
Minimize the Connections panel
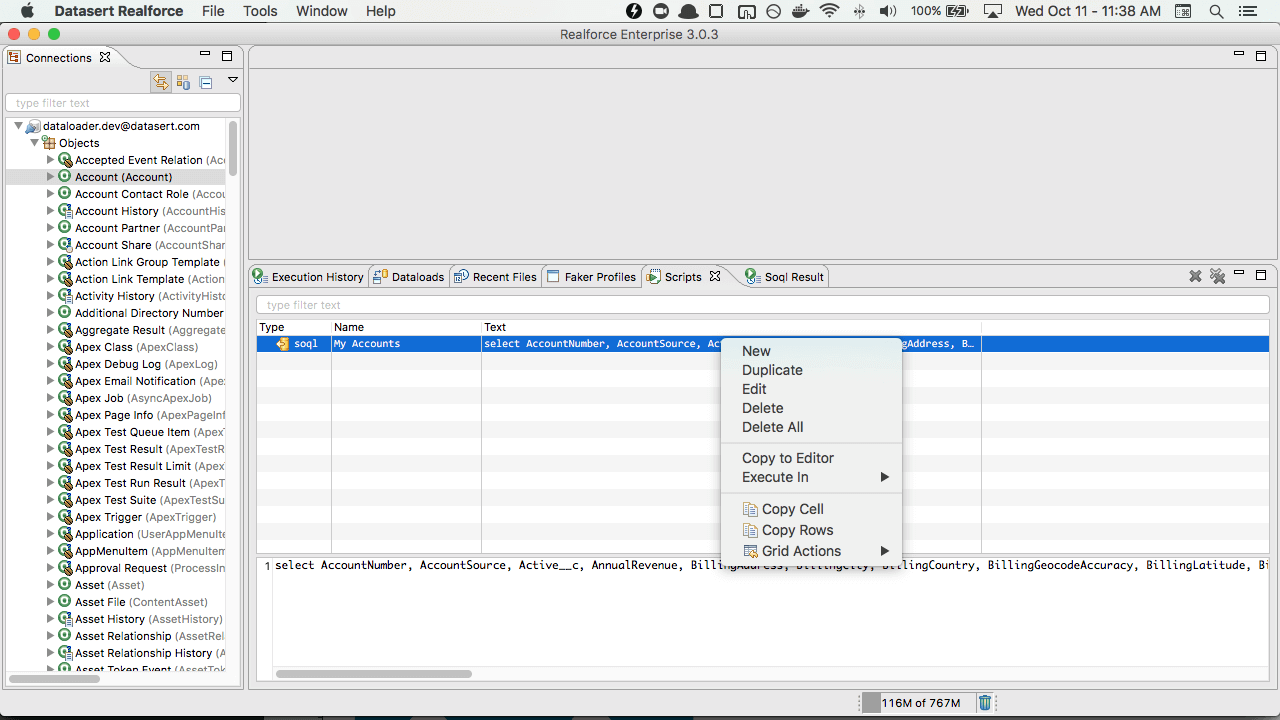coord(205,55)
